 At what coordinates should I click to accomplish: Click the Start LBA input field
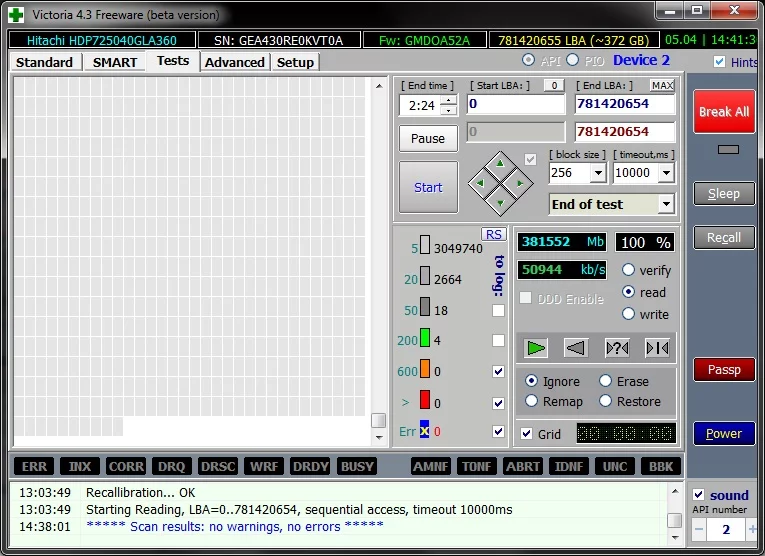pos(515,104)
